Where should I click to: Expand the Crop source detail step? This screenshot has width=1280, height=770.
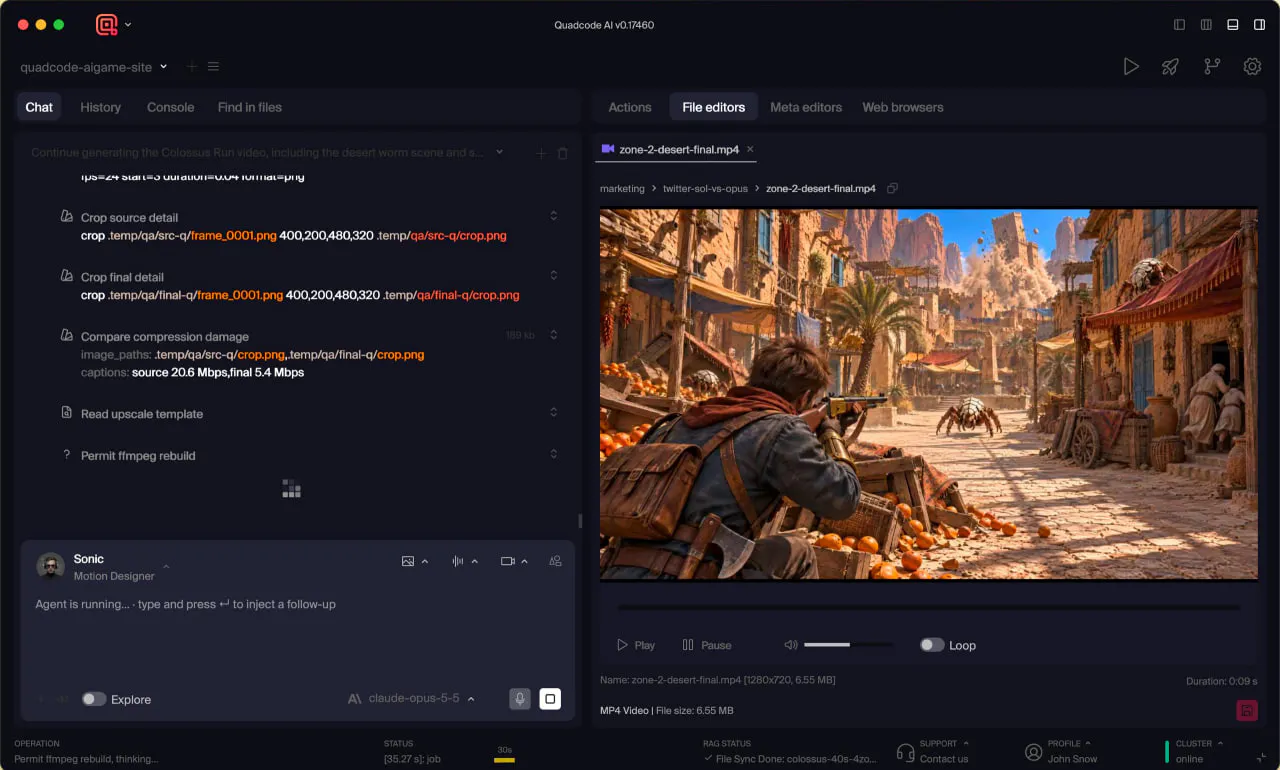(554, 216)
